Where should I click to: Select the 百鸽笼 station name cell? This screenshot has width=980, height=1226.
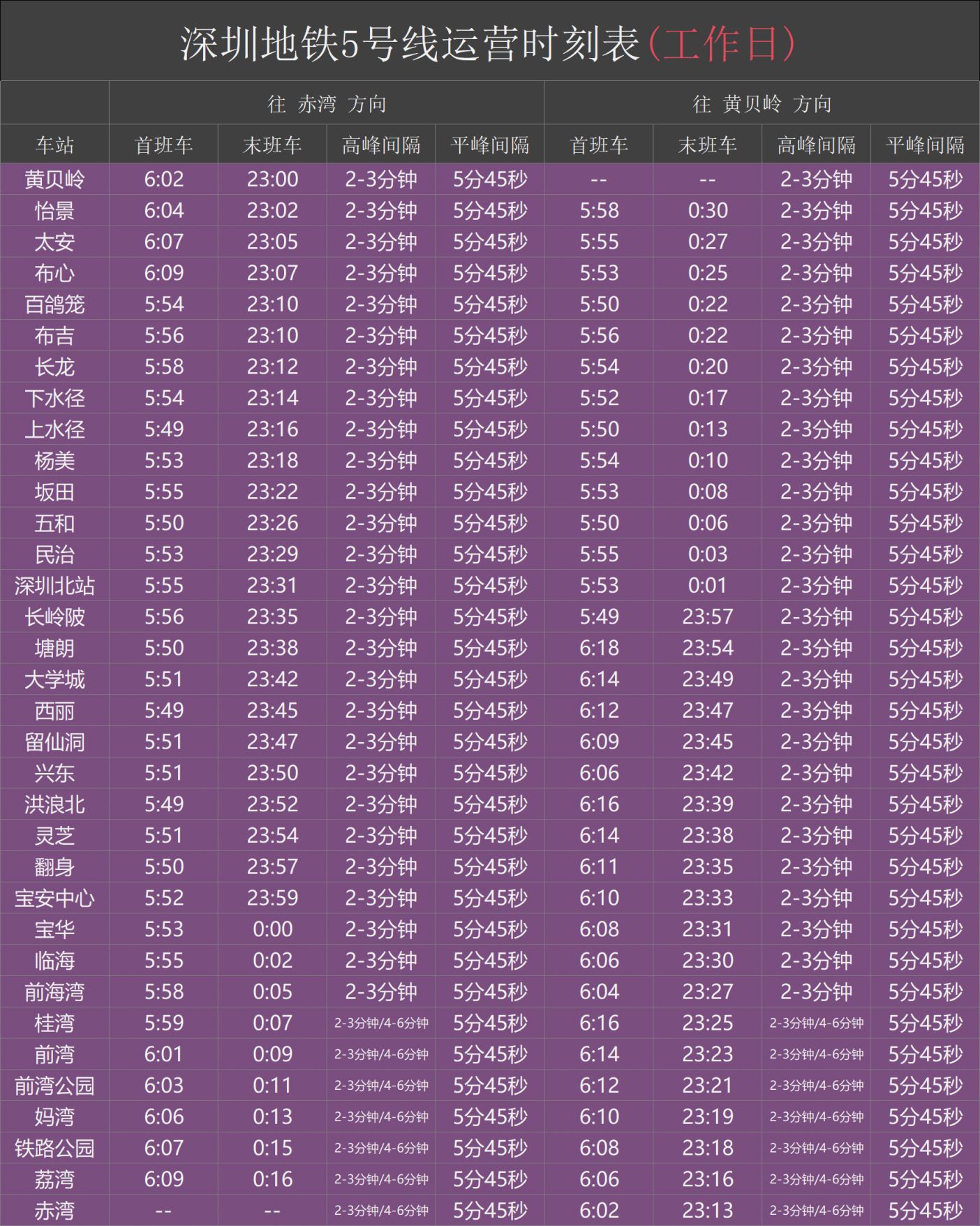[54, 304]
